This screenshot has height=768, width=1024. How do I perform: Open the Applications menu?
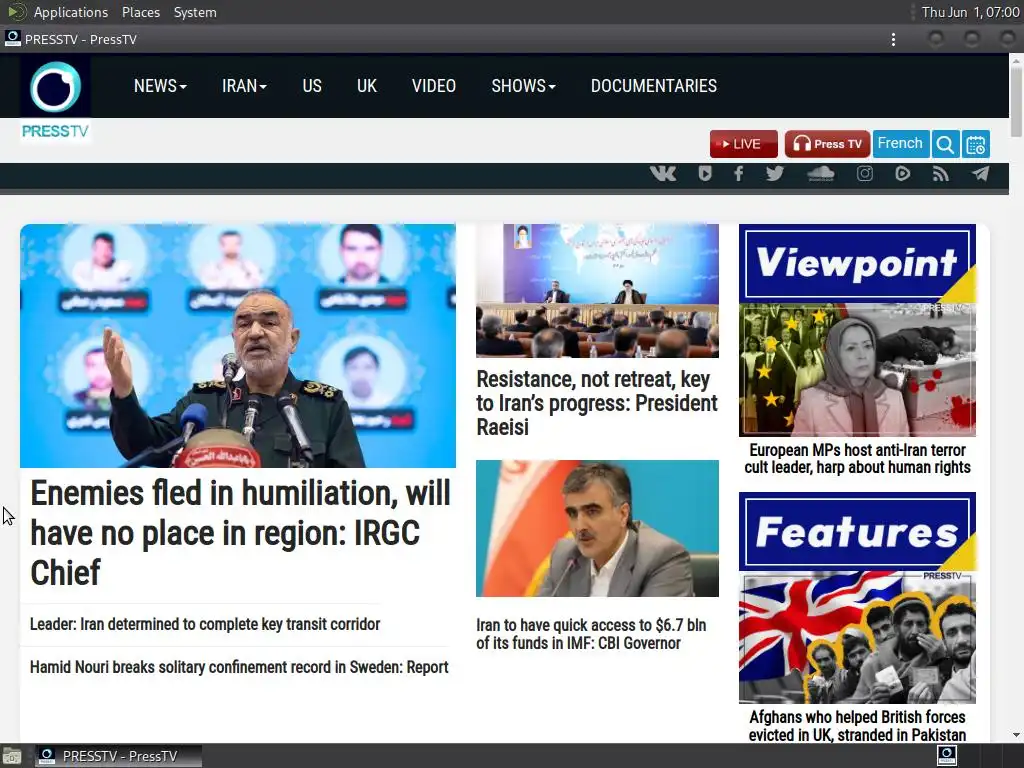click(x=71, y=12)
